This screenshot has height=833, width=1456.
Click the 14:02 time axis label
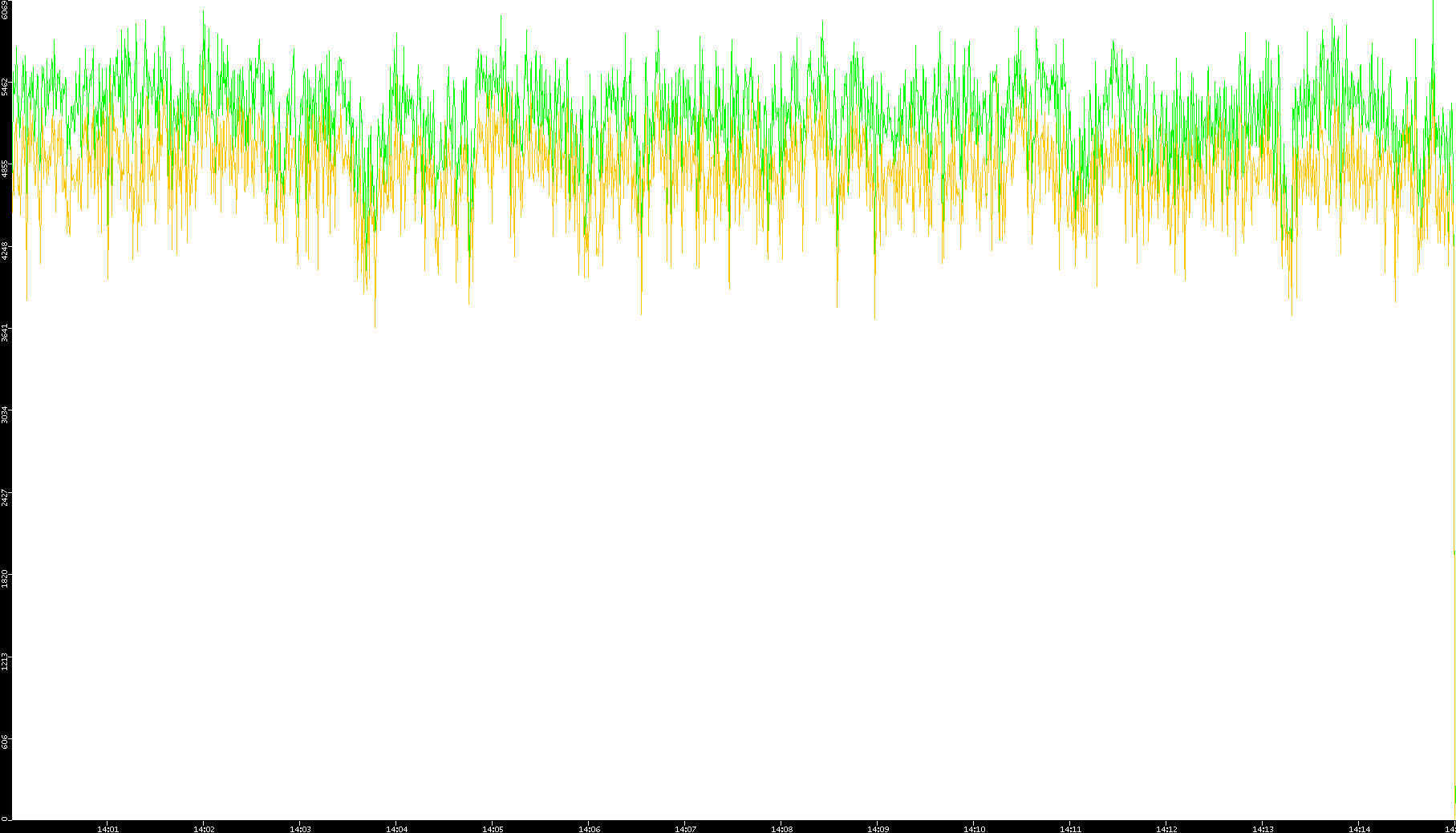pyautogui.click(x=204, y=828)
